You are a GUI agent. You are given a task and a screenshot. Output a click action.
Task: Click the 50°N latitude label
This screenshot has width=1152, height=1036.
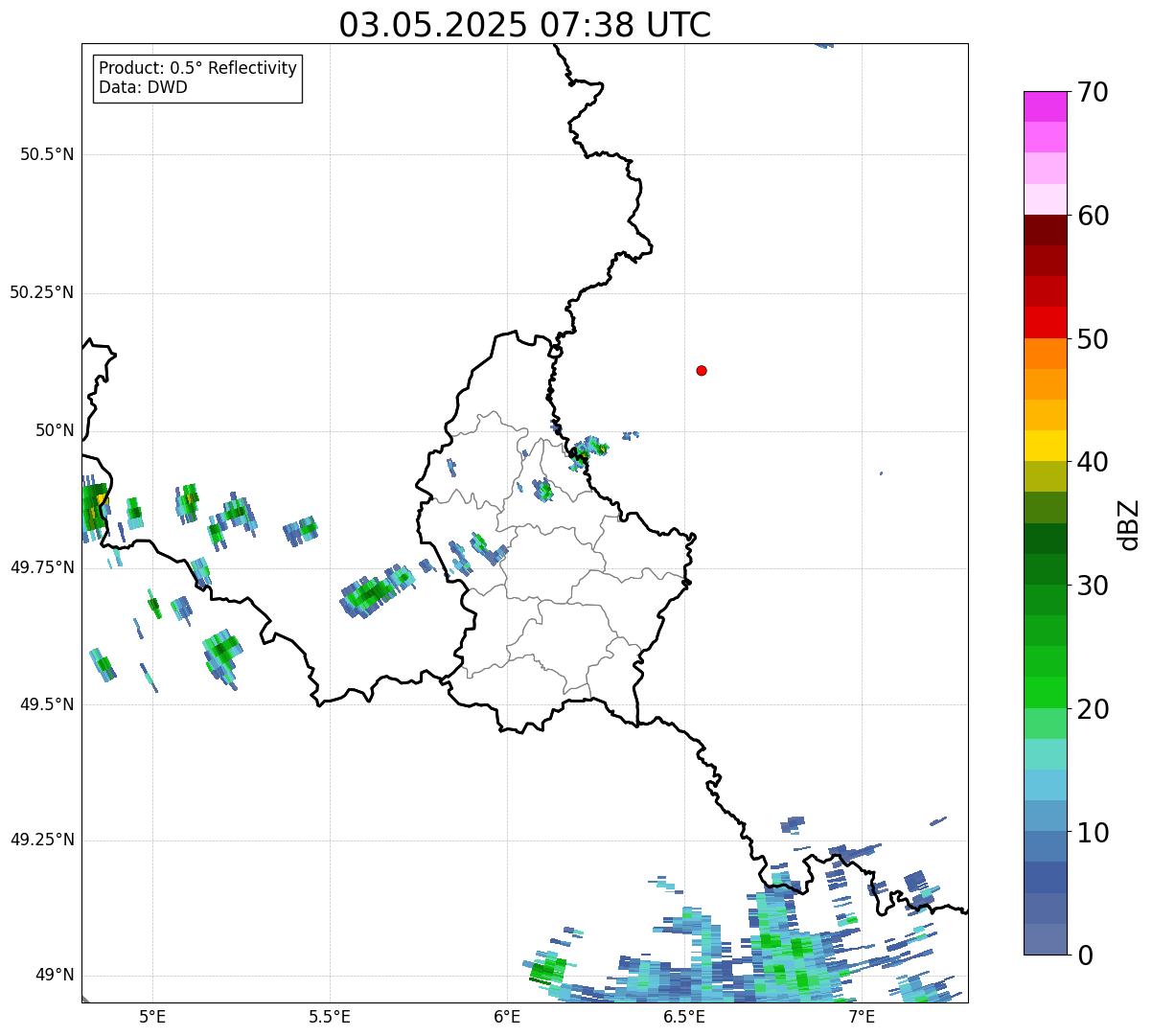(56, 430)
